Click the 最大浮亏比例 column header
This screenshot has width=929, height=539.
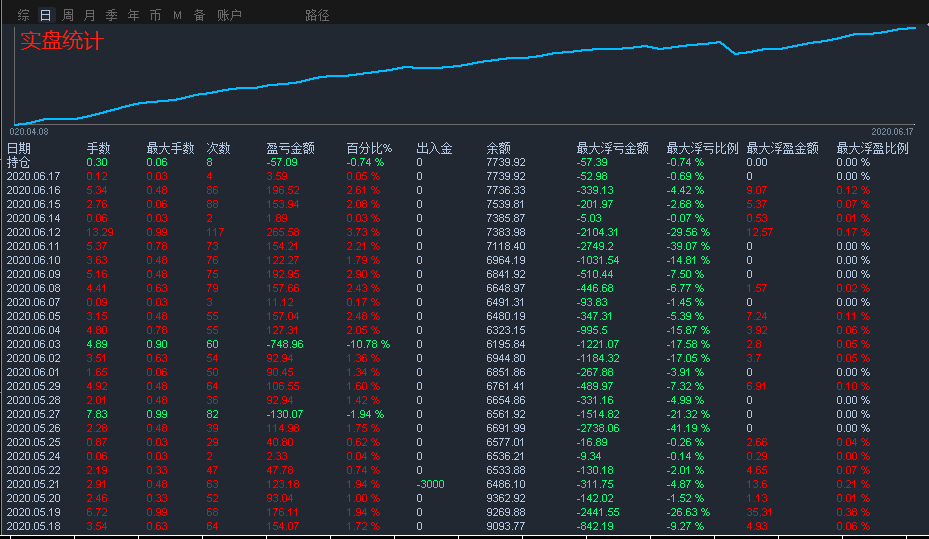[702, 148]
